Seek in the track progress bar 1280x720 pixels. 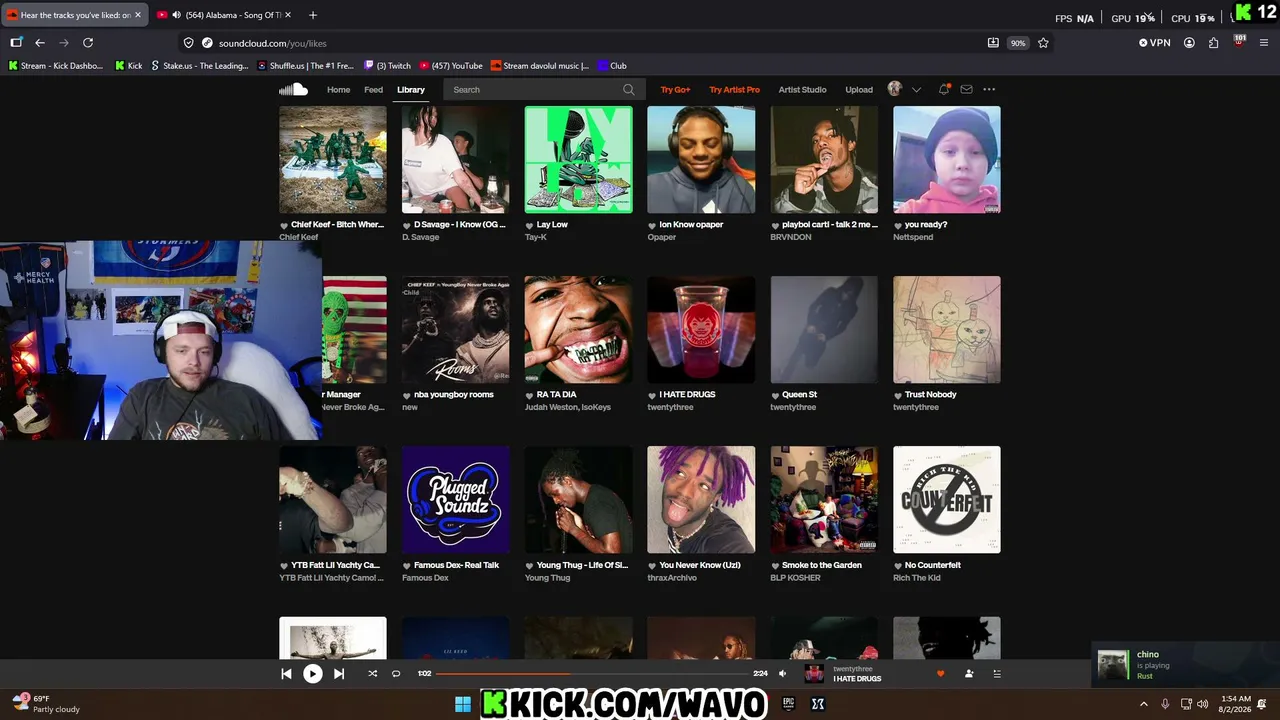[x=592, y=674]
